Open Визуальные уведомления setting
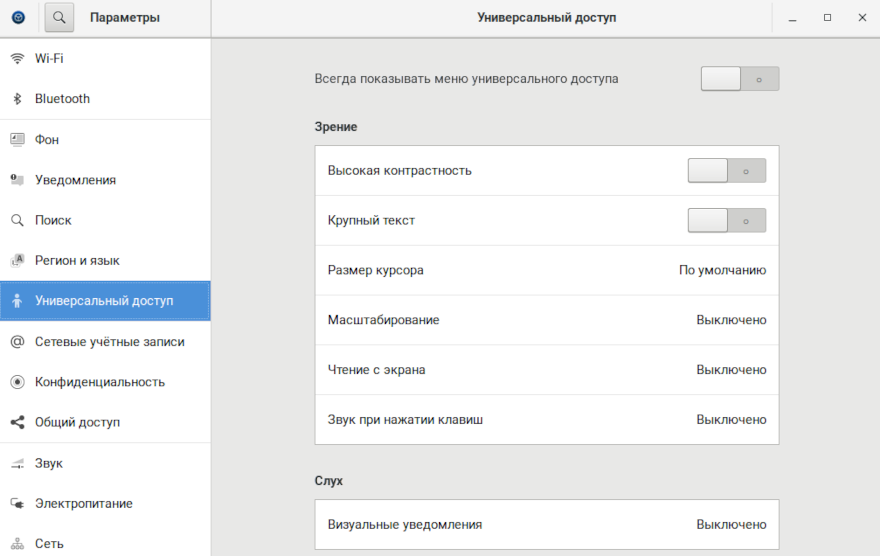Image resolution: width=880 pixels, height=556 pixels. [546, 525]
